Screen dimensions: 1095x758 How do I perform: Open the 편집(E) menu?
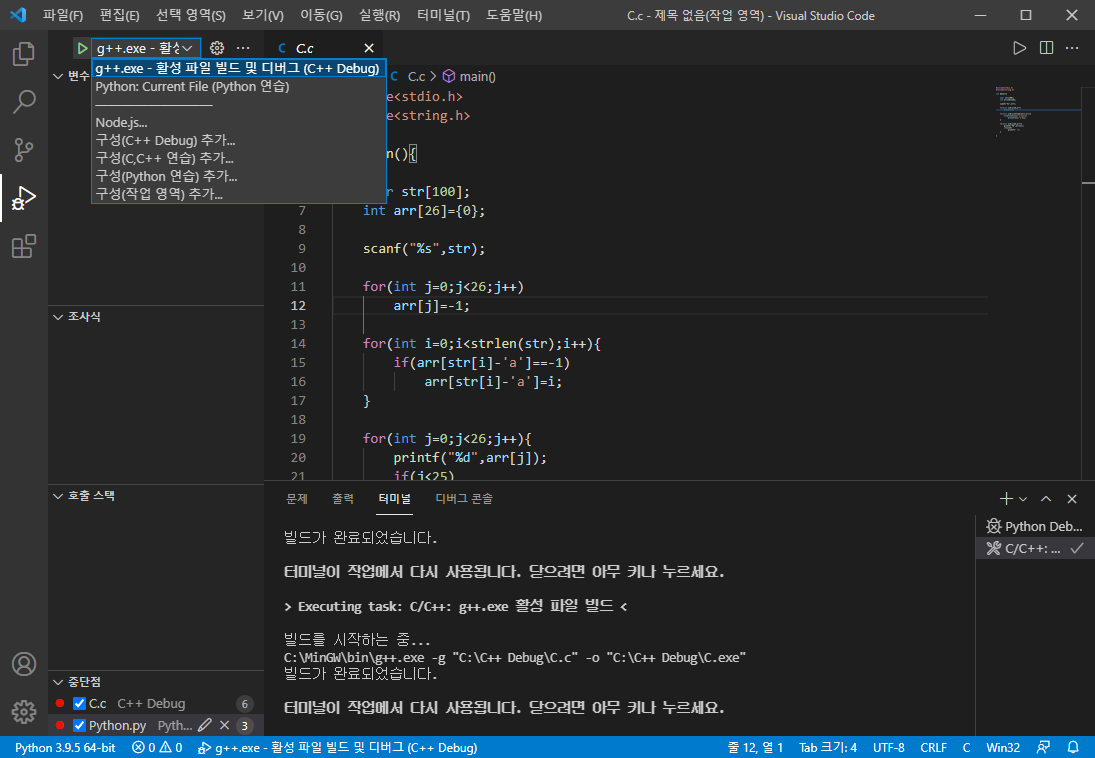[x=119, y=15]
